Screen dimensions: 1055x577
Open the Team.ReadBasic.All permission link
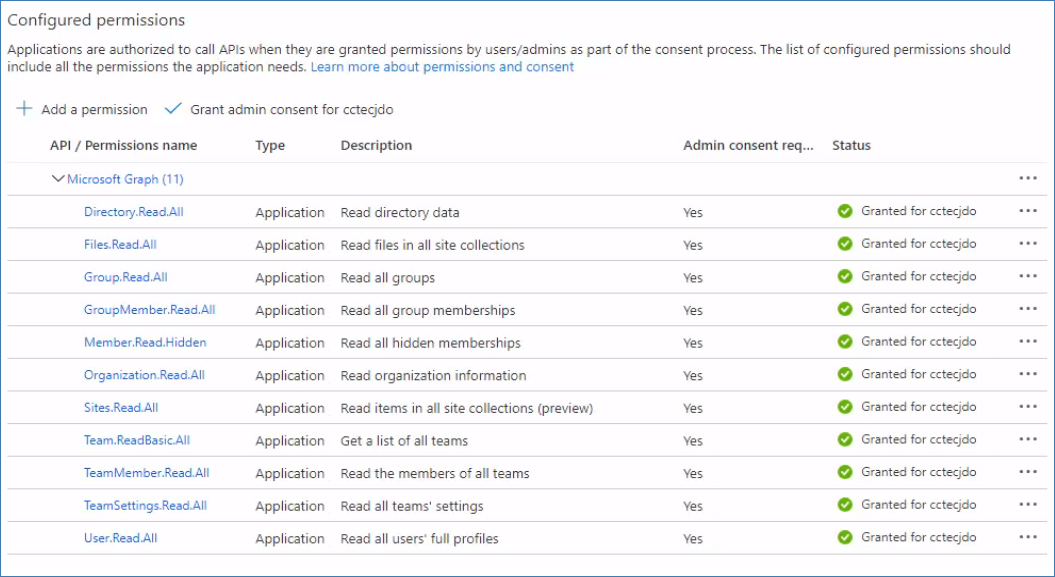click(x=137, y=440)
